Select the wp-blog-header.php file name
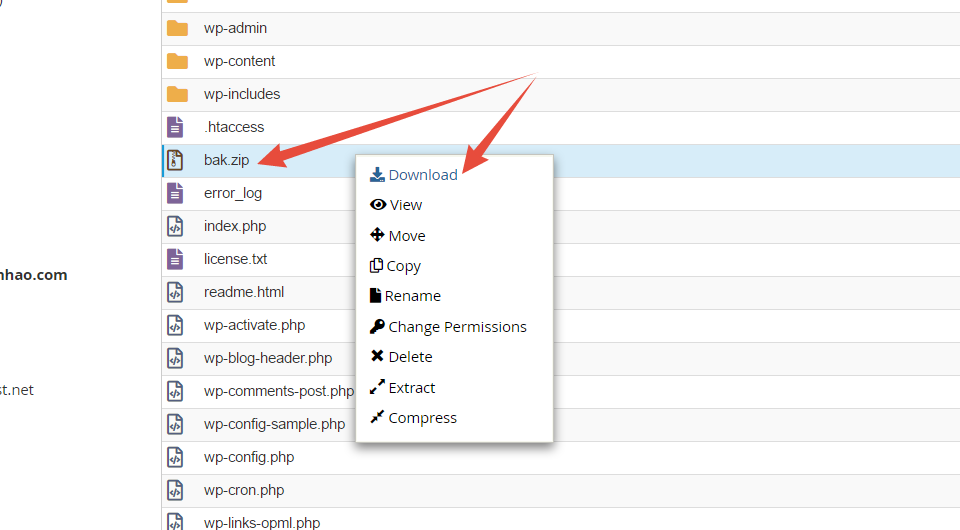 click(x=268, y=359)
